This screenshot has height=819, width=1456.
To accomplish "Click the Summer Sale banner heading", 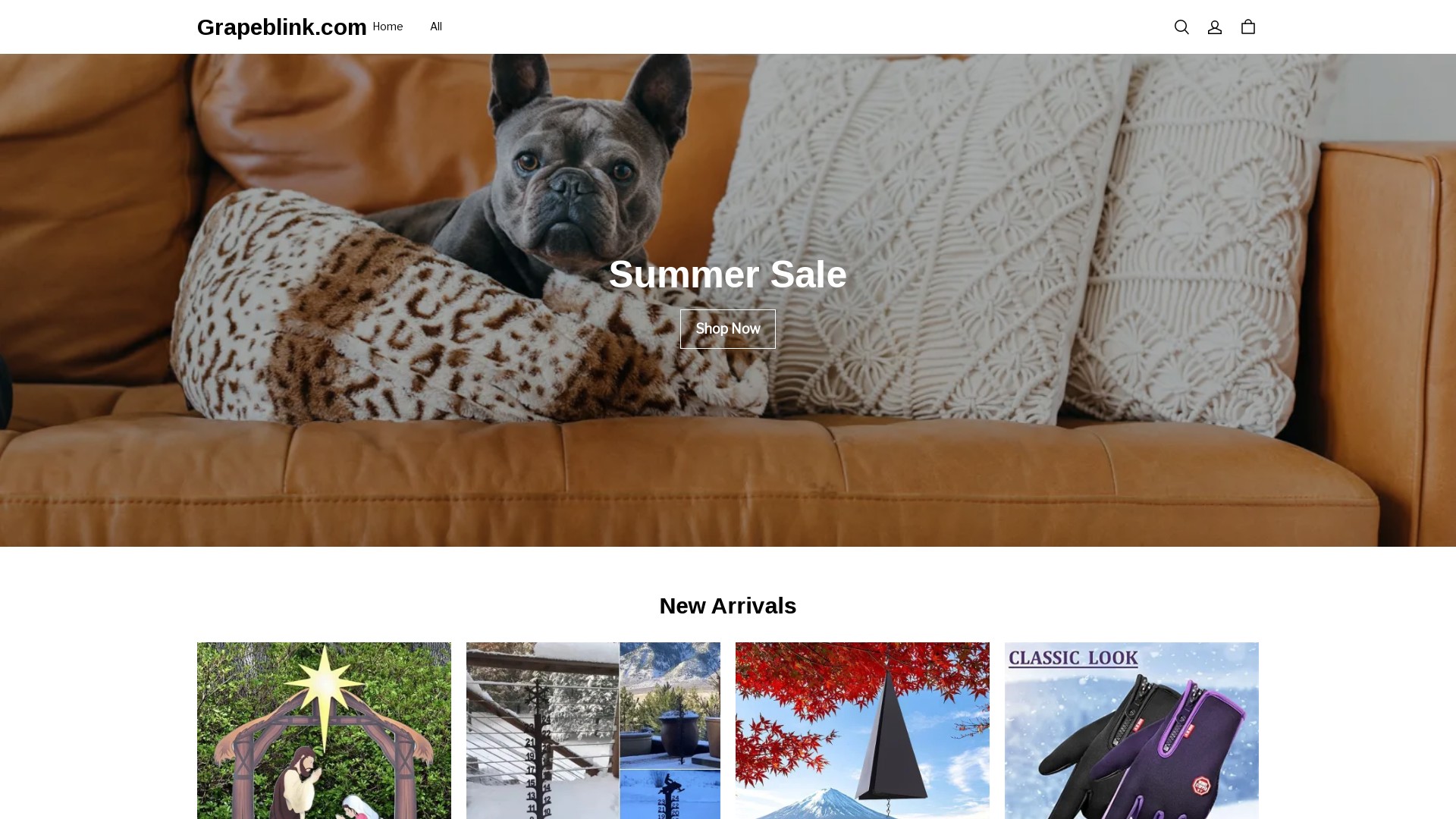I will pos(728,275).
